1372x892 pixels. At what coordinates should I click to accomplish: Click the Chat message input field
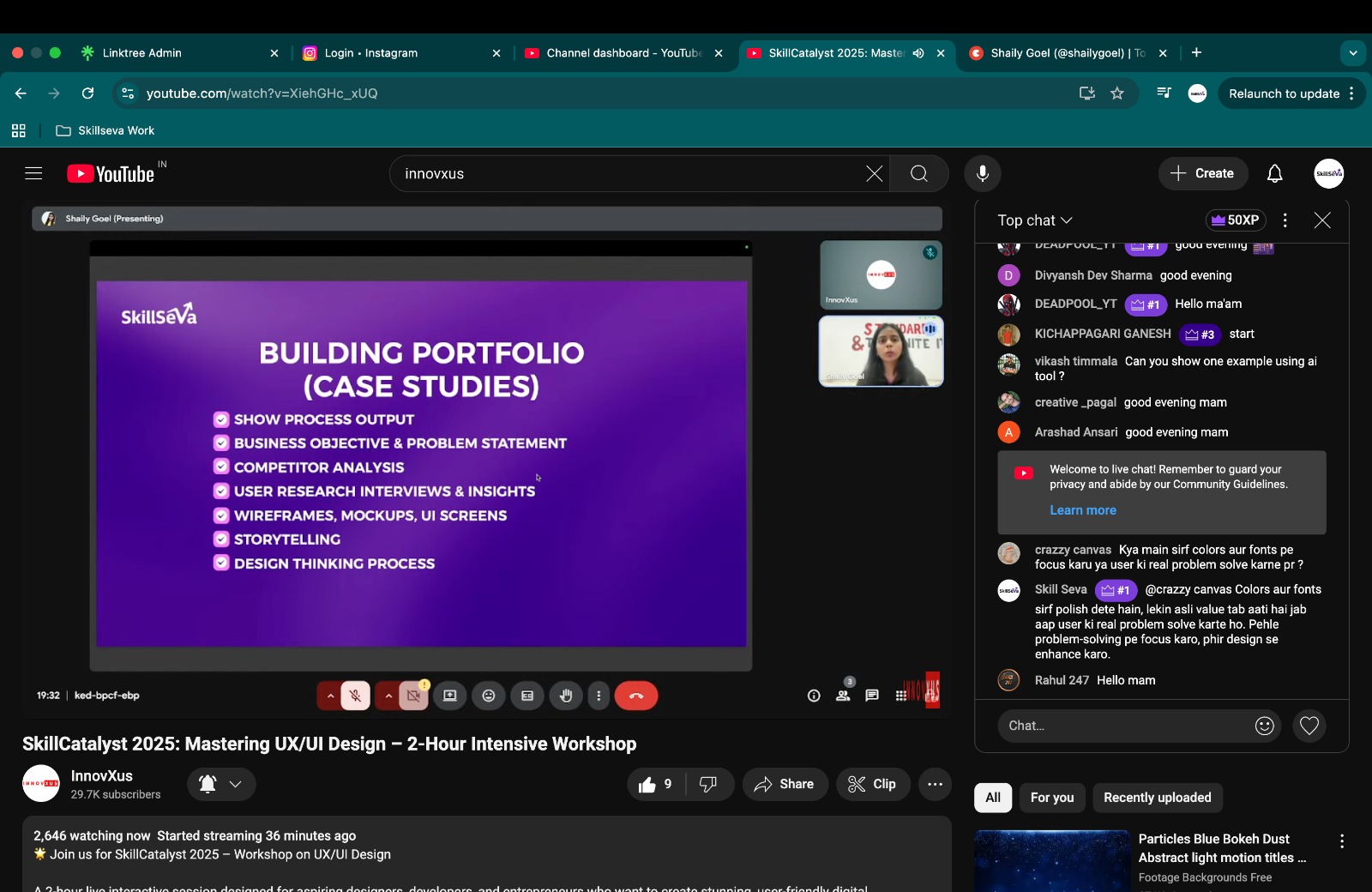coord(1123,726)
